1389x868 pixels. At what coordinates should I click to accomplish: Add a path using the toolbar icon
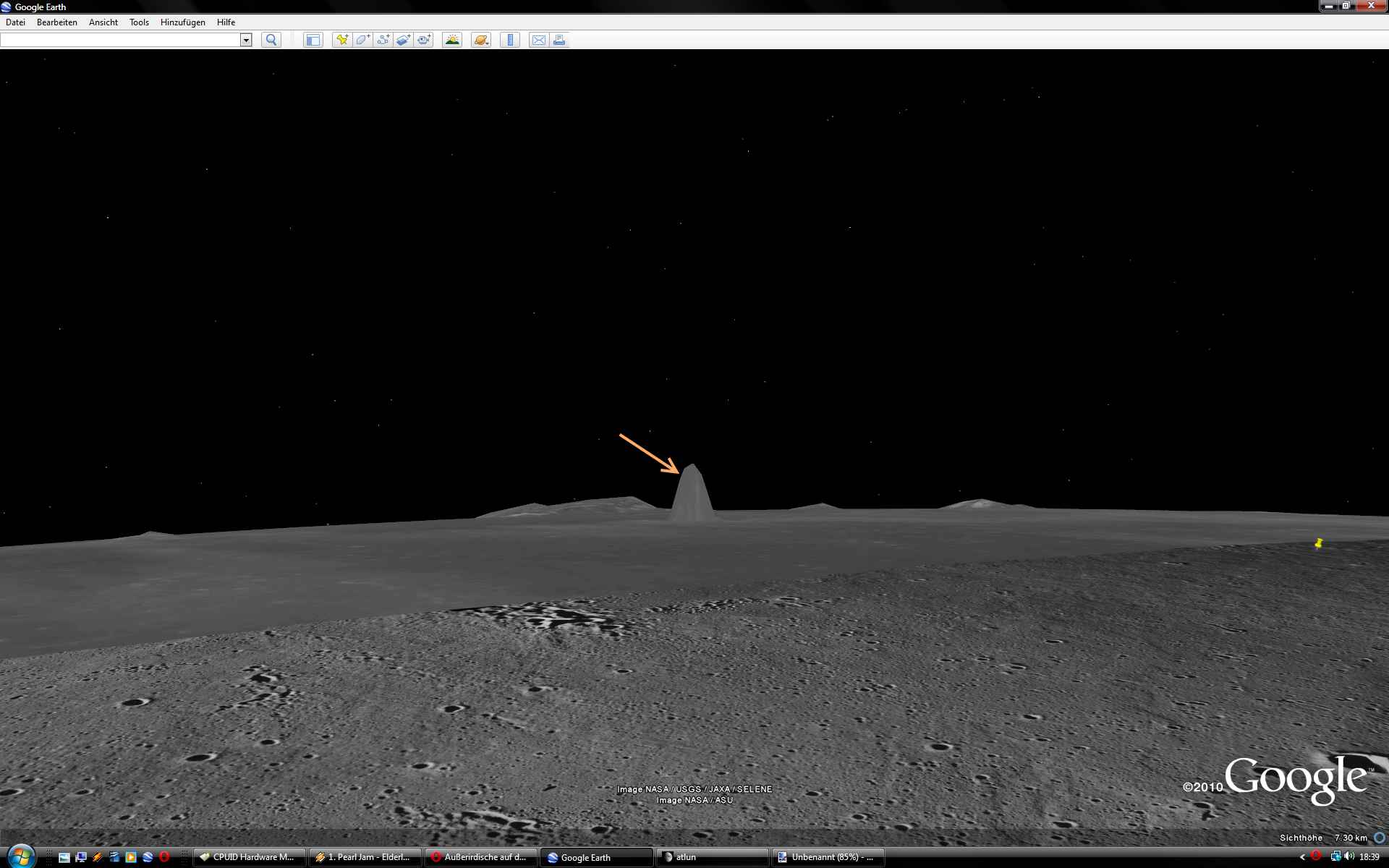click(383, 41)
